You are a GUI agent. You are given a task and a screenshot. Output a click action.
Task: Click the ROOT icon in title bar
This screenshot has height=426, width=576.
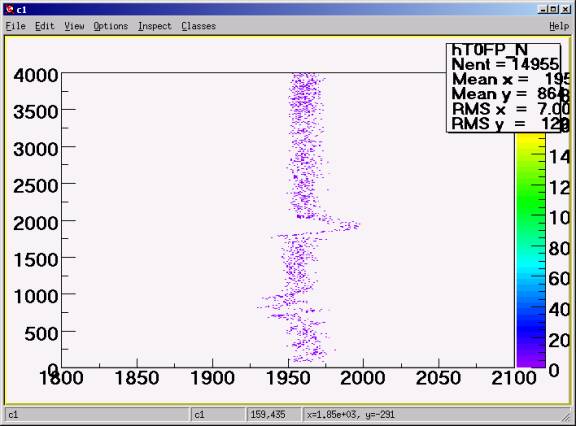[10, 10]
